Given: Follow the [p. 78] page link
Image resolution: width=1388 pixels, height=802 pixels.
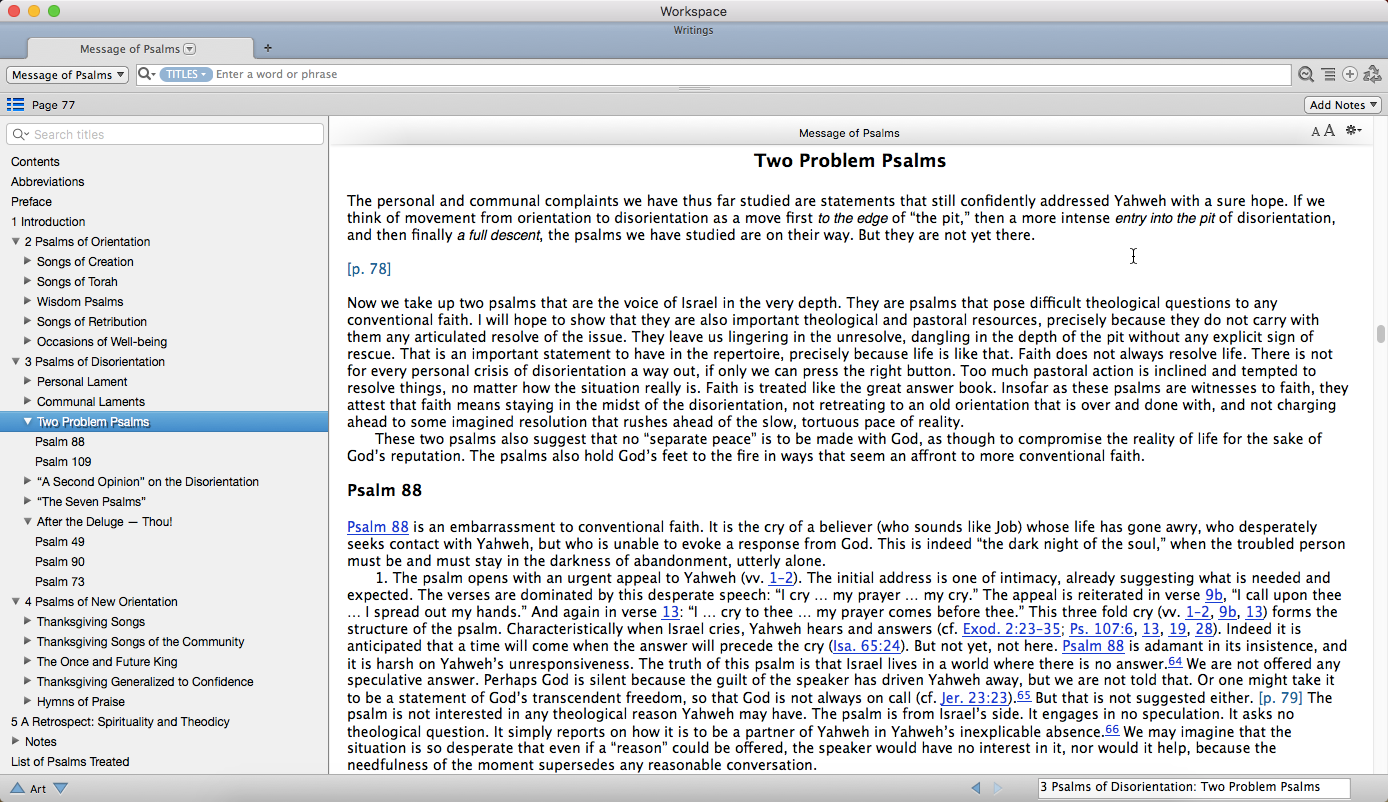Looking at the screenshot, I should coord(369,269).
